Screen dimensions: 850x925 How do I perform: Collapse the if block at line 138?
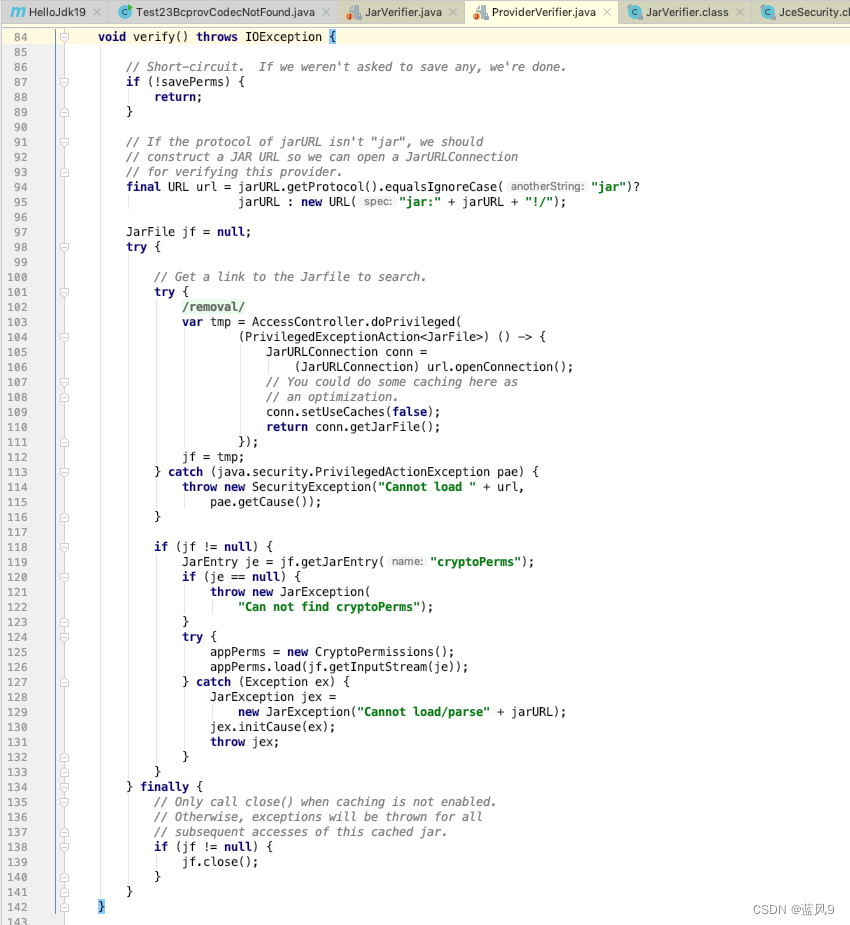click(64, 847)
